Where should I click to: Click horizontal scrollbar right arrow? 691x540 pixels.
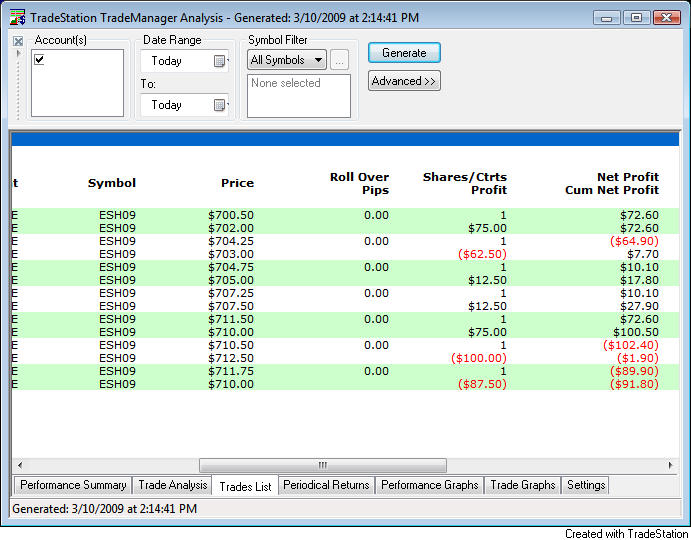(670, 465)
